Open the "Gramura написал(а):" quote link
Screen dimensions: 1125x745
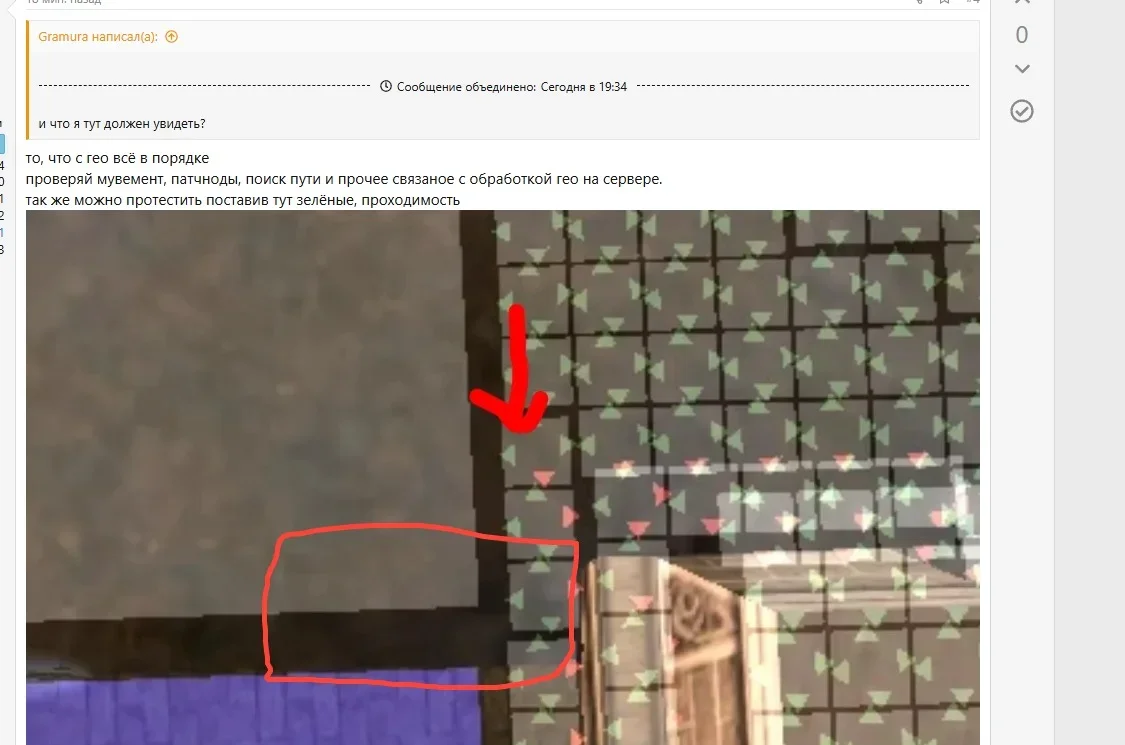98,37
